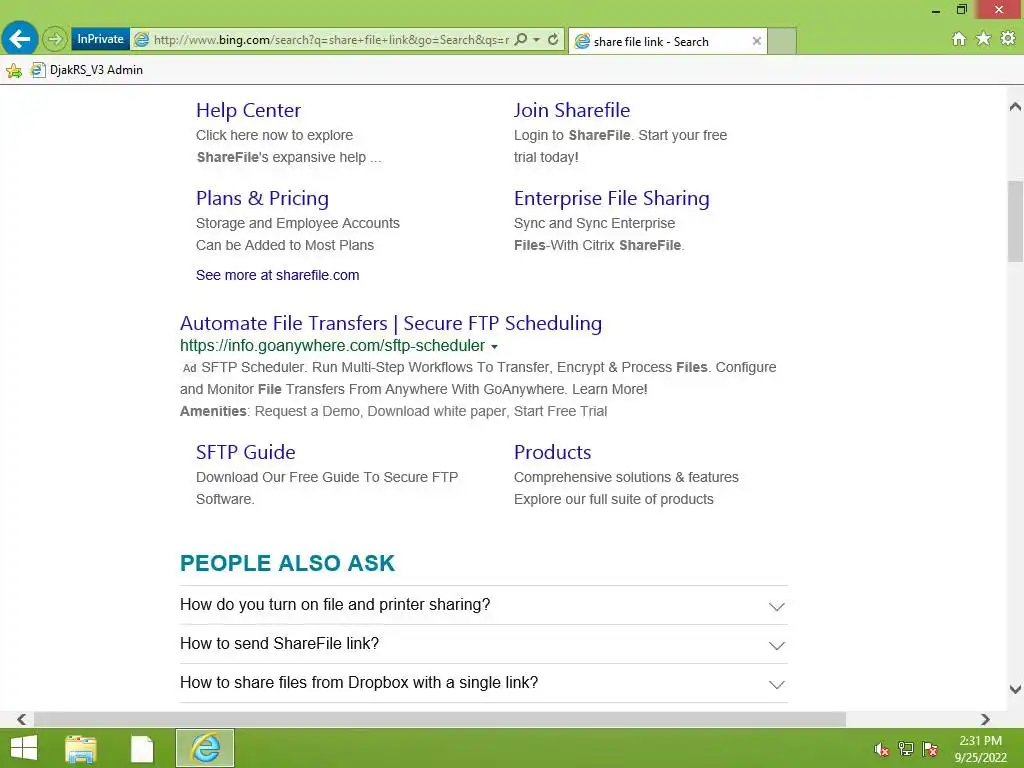1024x768 pixels.
Task: Click the horizontal scrollbar thumb
Action: tap(440, 719)
